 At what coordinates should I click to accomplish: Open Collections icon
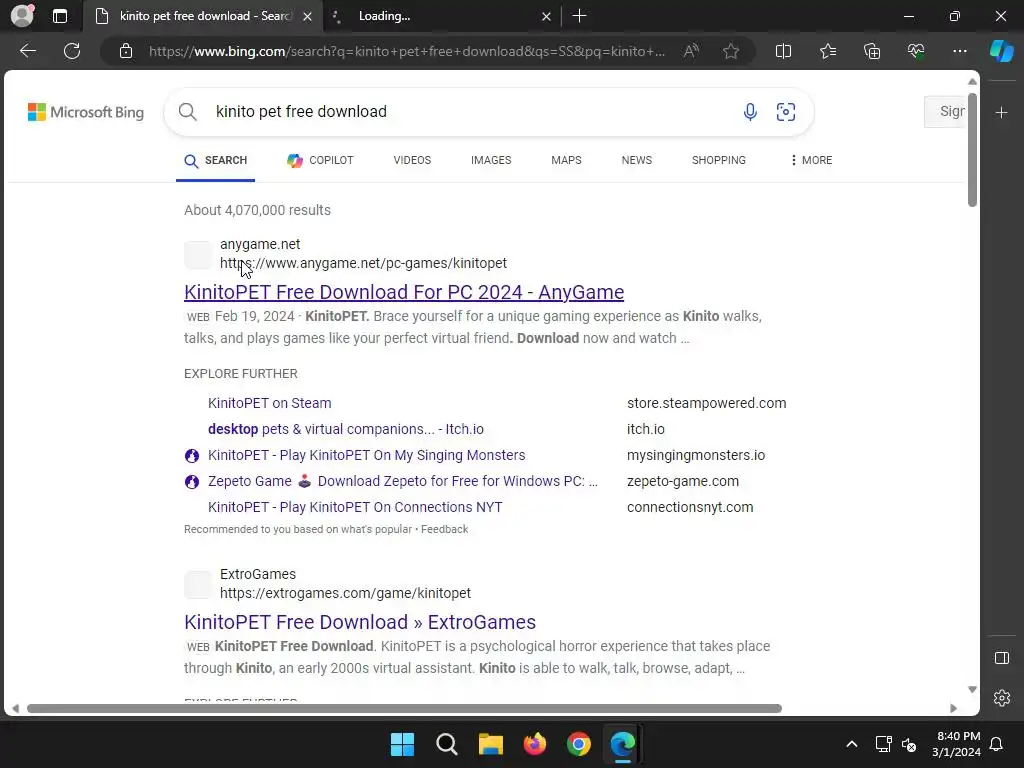tap(872, 51)
